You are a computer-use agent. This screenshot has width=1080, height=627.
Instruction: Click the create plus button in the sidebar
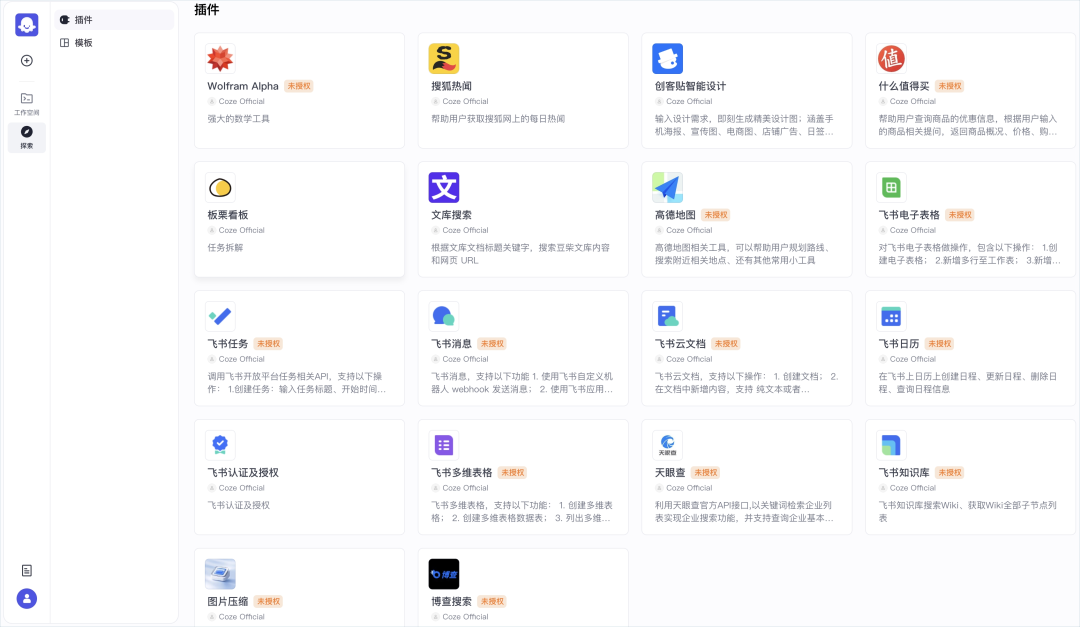point(26,60)
